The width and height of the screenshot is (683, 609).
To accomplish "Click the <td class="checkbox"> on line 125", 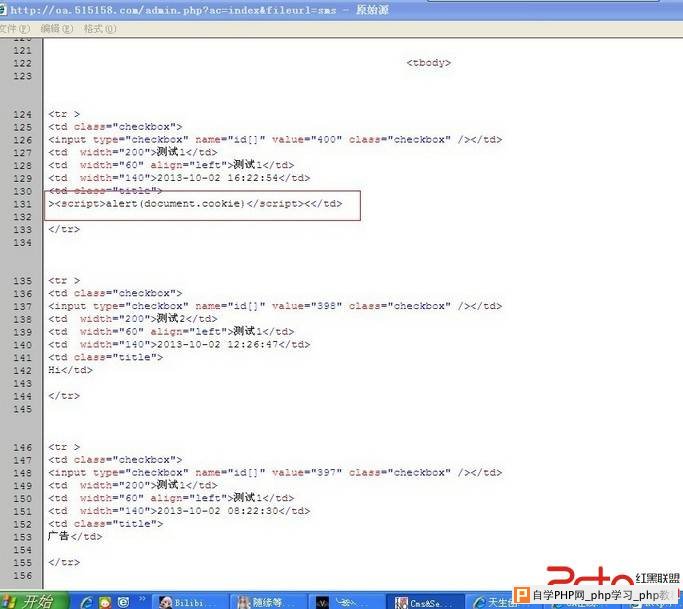I will click(115, 127).
